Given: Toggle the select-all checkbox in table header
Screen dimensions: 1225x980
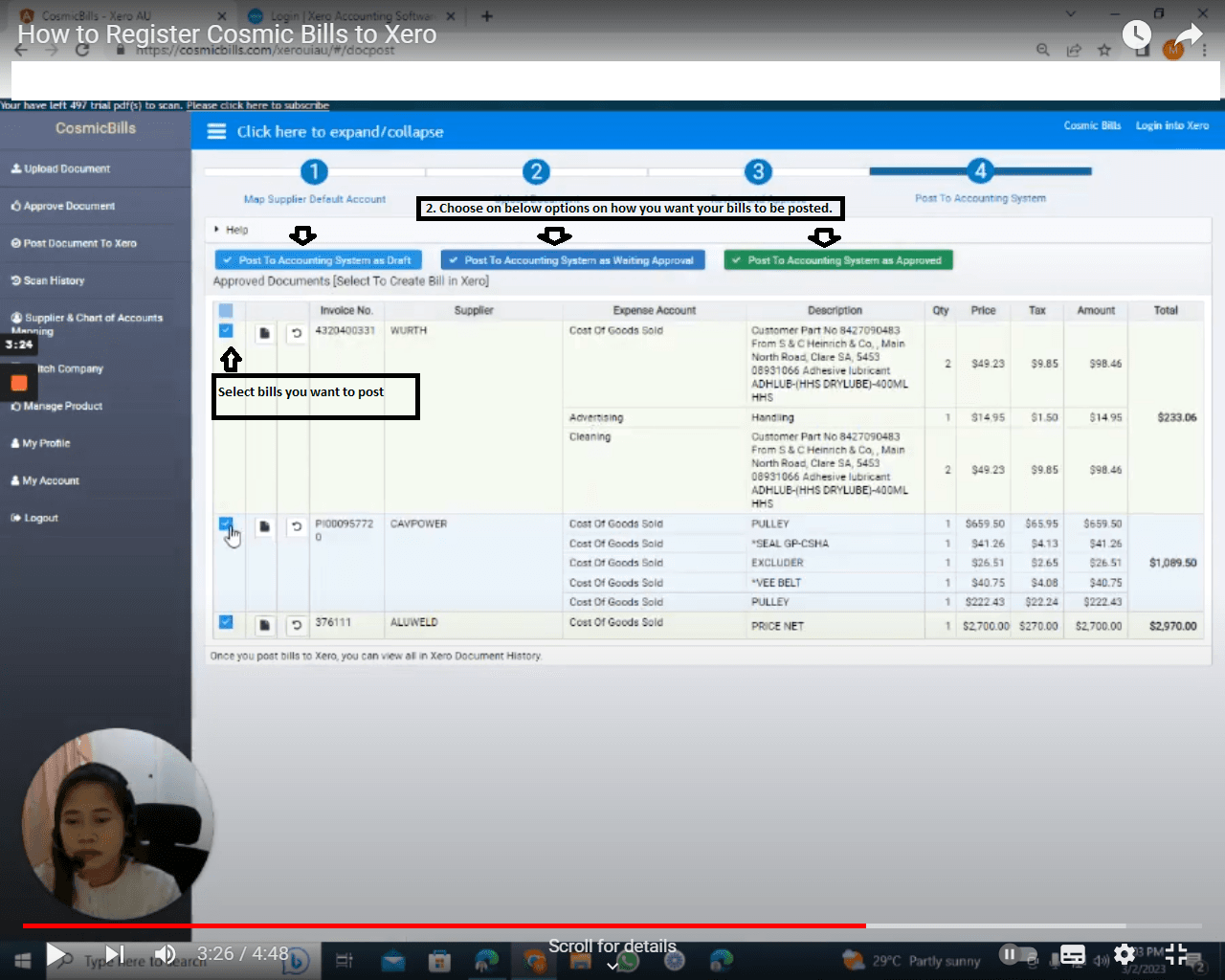Looking at the screenshot, I should coord(226,310).
